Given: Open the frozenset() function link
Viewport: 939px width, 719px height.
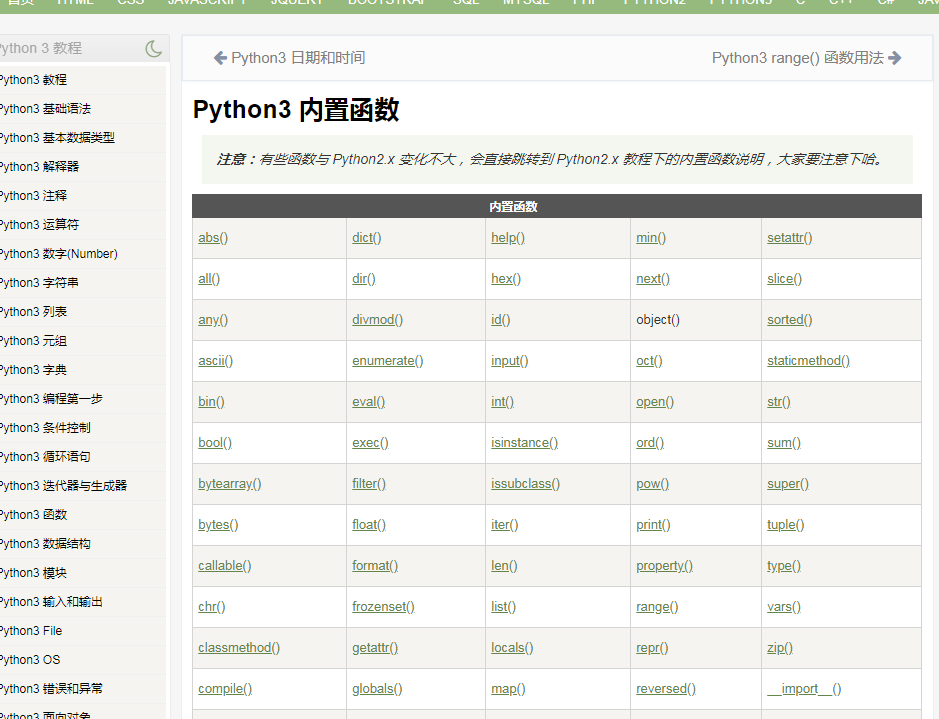Looking at the screenshot, I should click(383, 607).
